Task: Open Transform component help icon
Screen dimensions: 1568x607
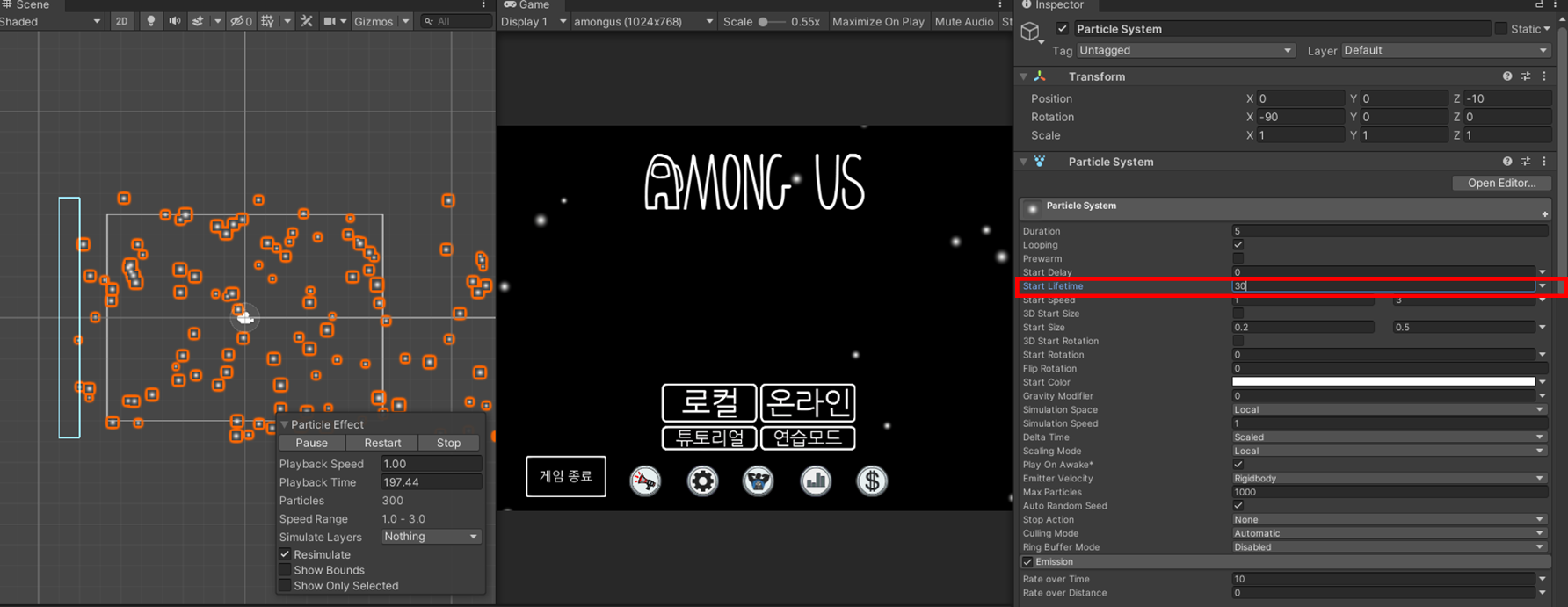Action: click(x=1507, y=76)
